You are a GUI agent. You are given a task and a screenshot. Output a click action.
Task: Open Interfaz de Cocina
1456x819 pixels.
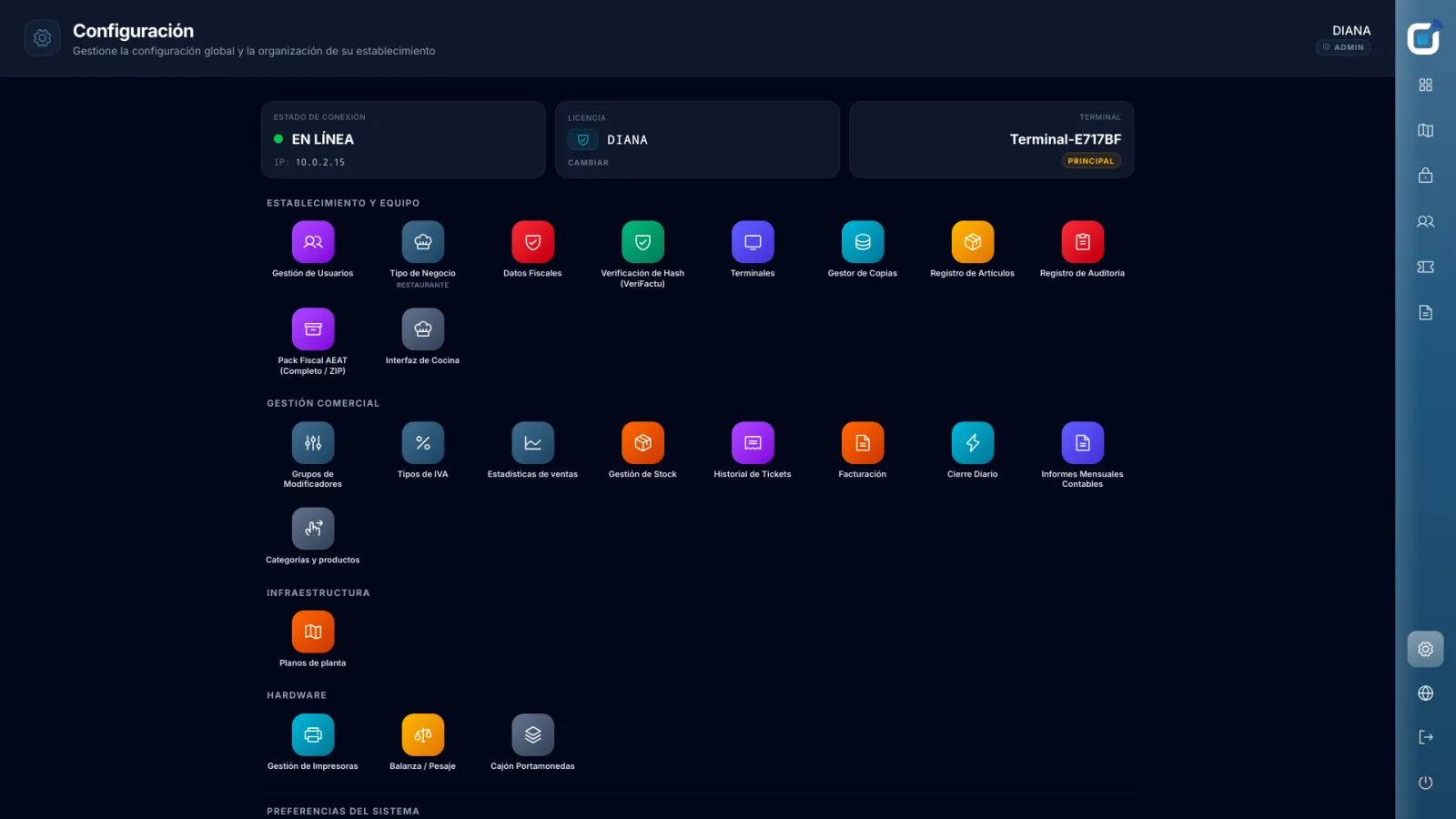[x=423, y=329]
